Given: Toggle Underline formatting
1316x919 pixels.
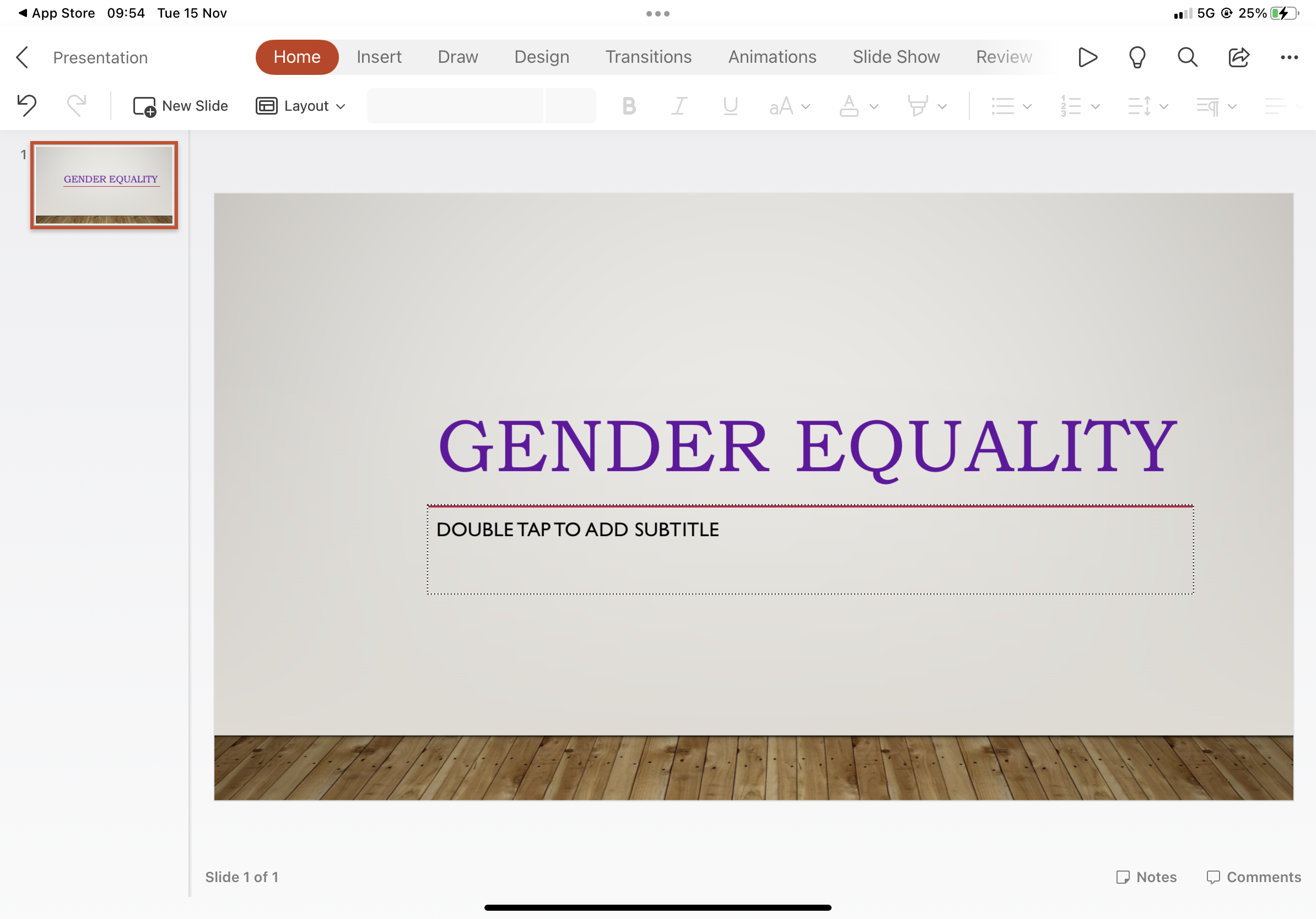Looking at the screenshot, I should pos(730,106).
